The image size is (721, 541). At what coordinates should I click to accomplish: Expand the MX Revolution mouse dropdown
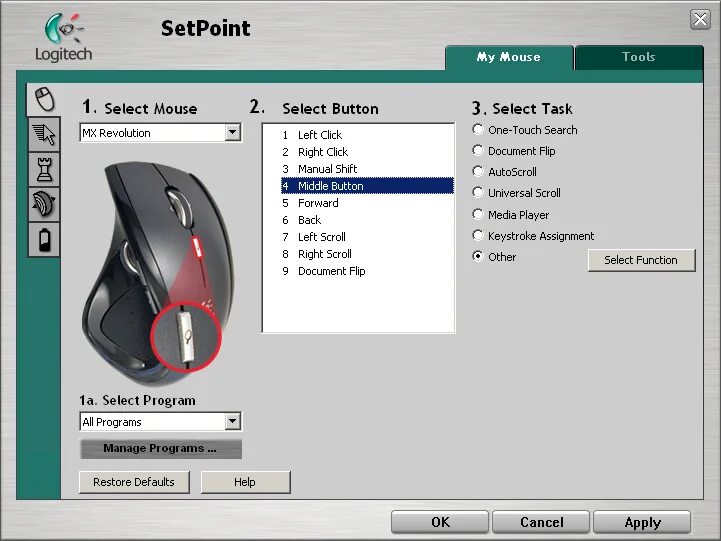click(233, 133)
